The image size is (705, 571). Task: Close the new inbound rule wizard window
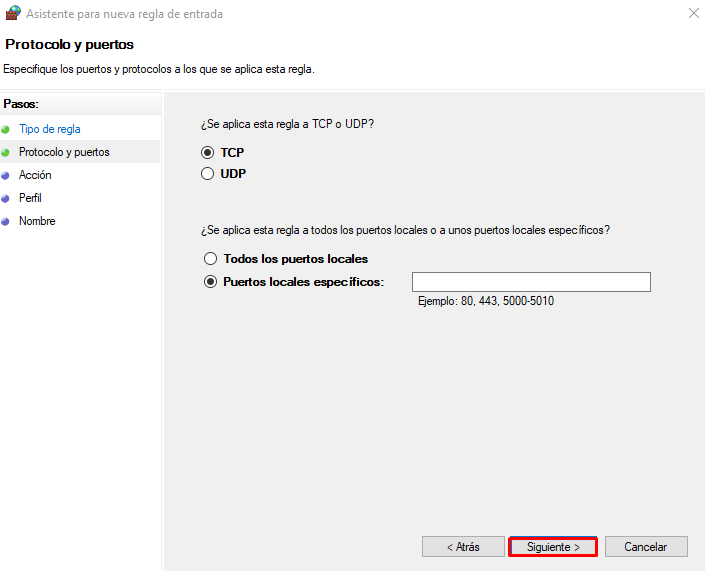694,14
